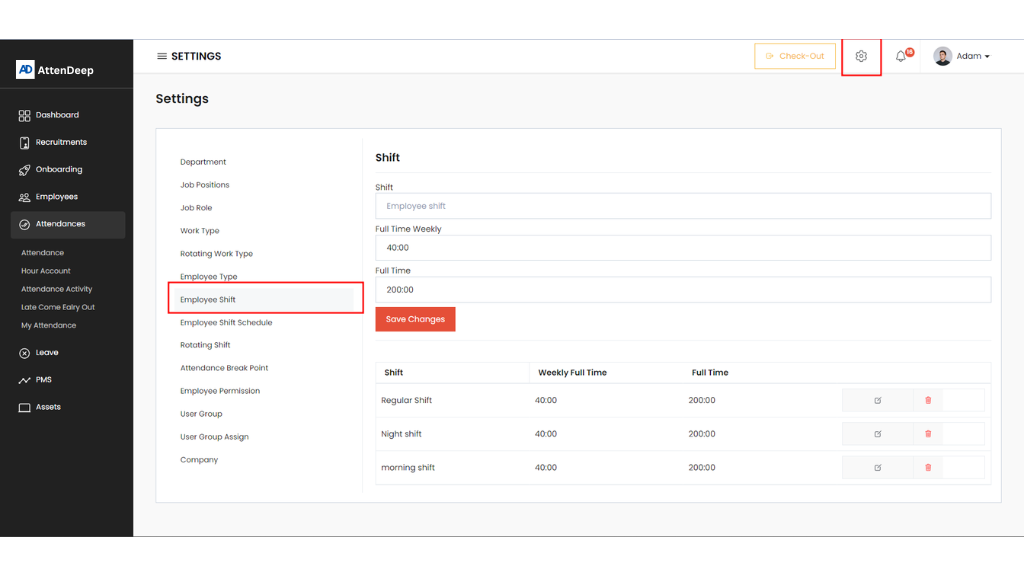Open the notifications bell icon
The width and height of the screenshot is (1024, 576).
click(x=901, y=57)
